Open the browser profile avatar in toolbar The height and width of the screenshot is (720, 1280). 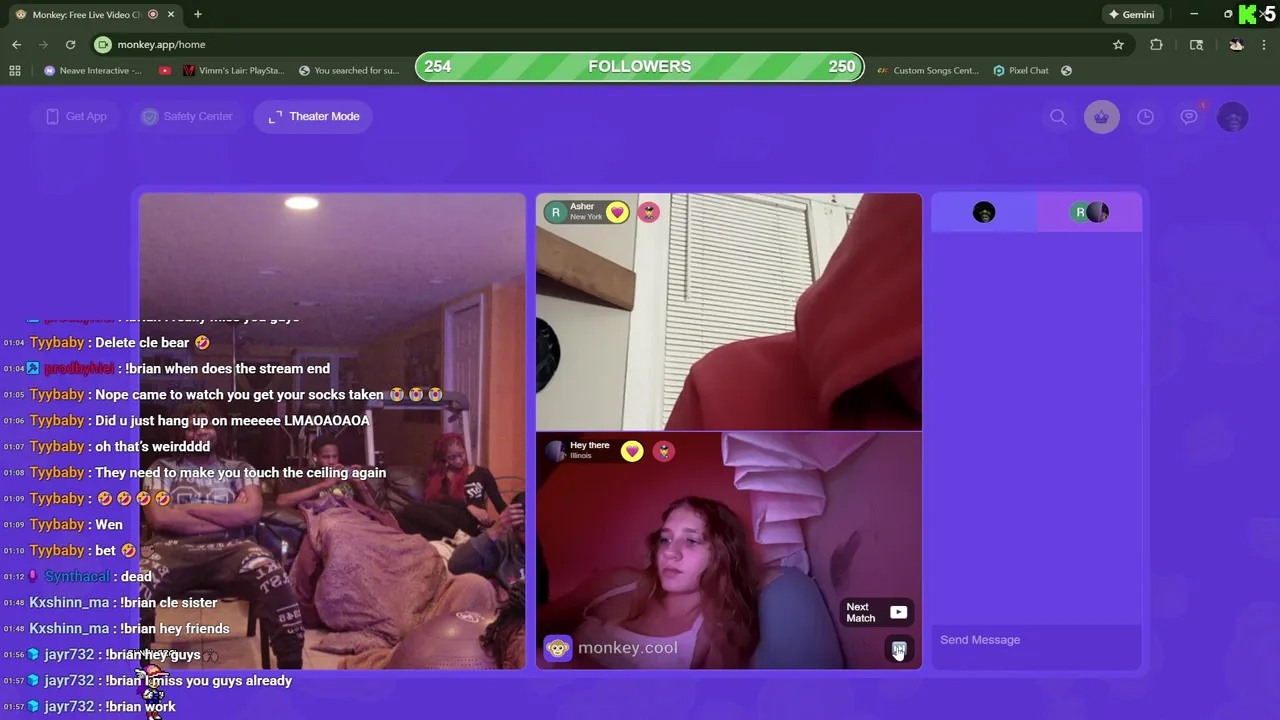point(1236,44)
